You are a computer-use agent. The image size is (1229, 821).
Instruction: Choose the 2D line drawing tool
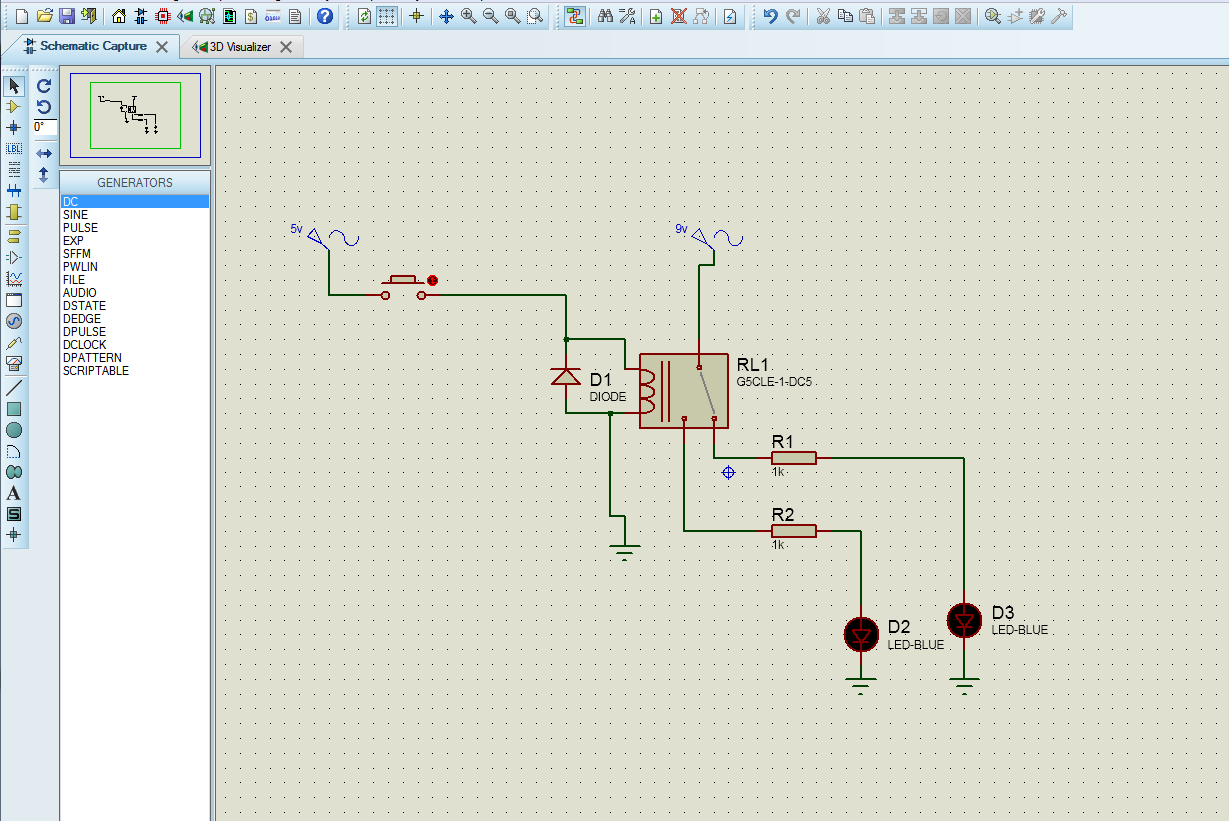point(14,388)
